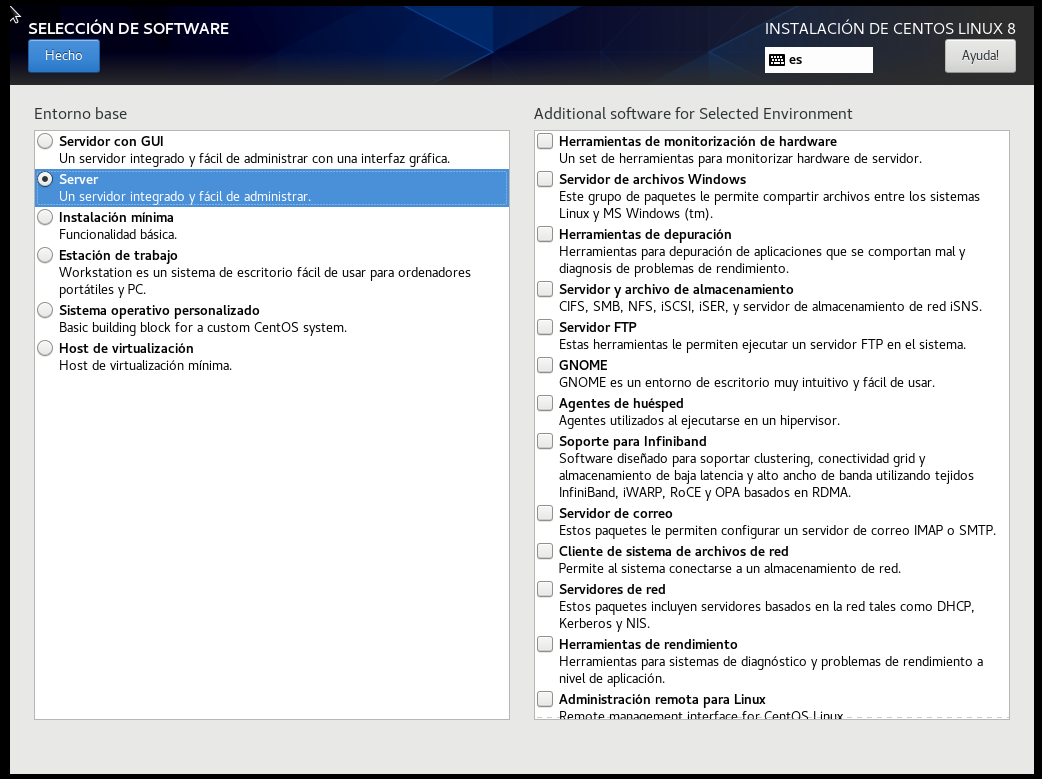The width and height of the screenshot is (1042, 779).
Task: Choose the Instalación mínima environment
Action: (45, 217)
